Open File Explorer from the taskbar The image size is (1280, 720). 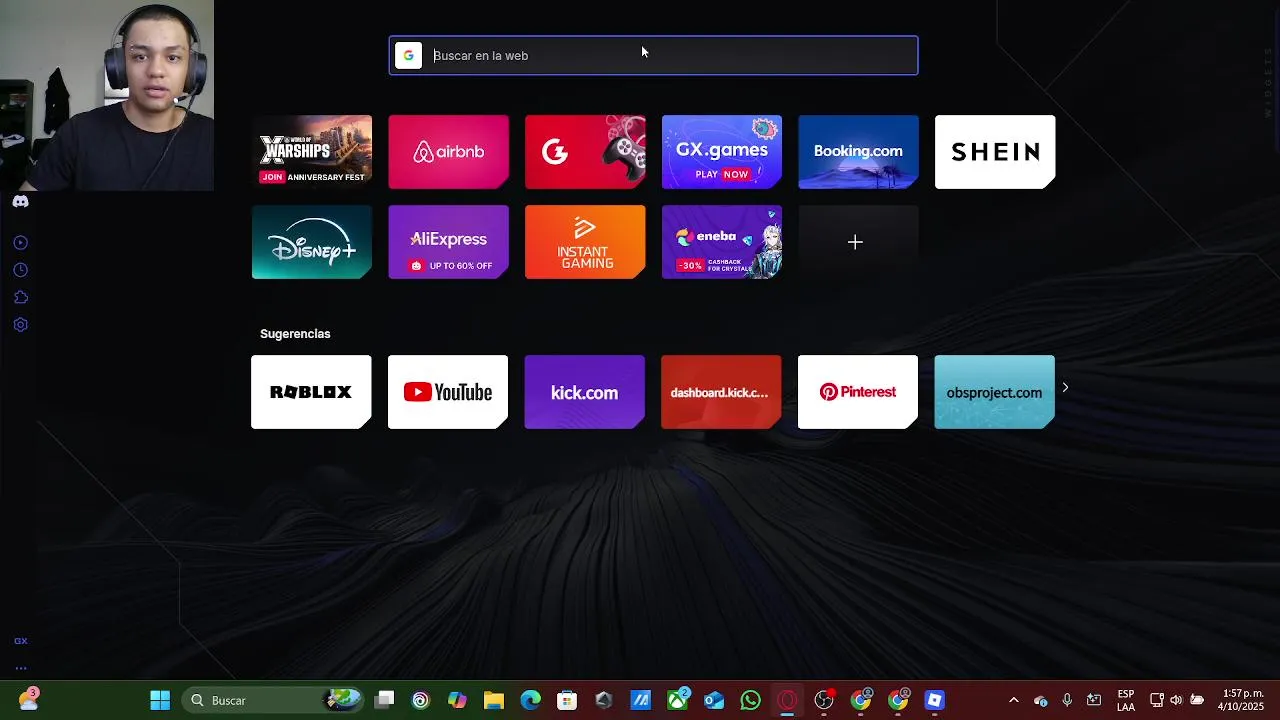click(494, 700)
